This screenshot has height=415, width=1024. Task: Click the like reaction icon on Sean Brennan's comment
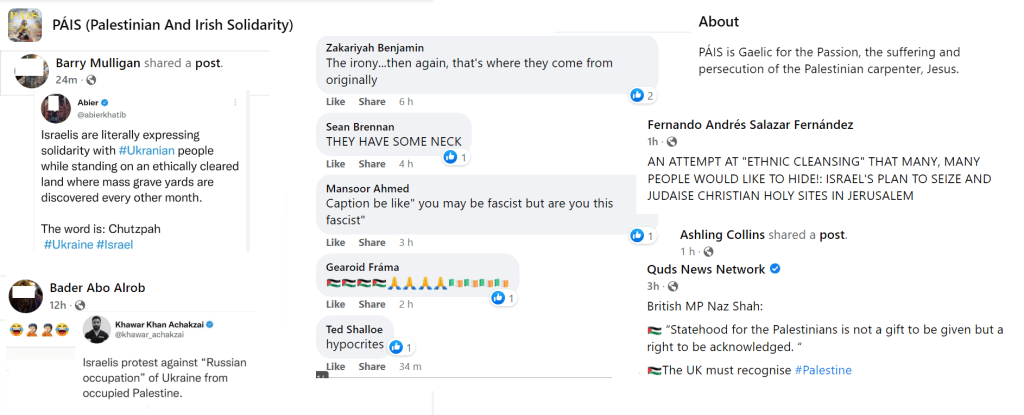click(x=451, y=157)
